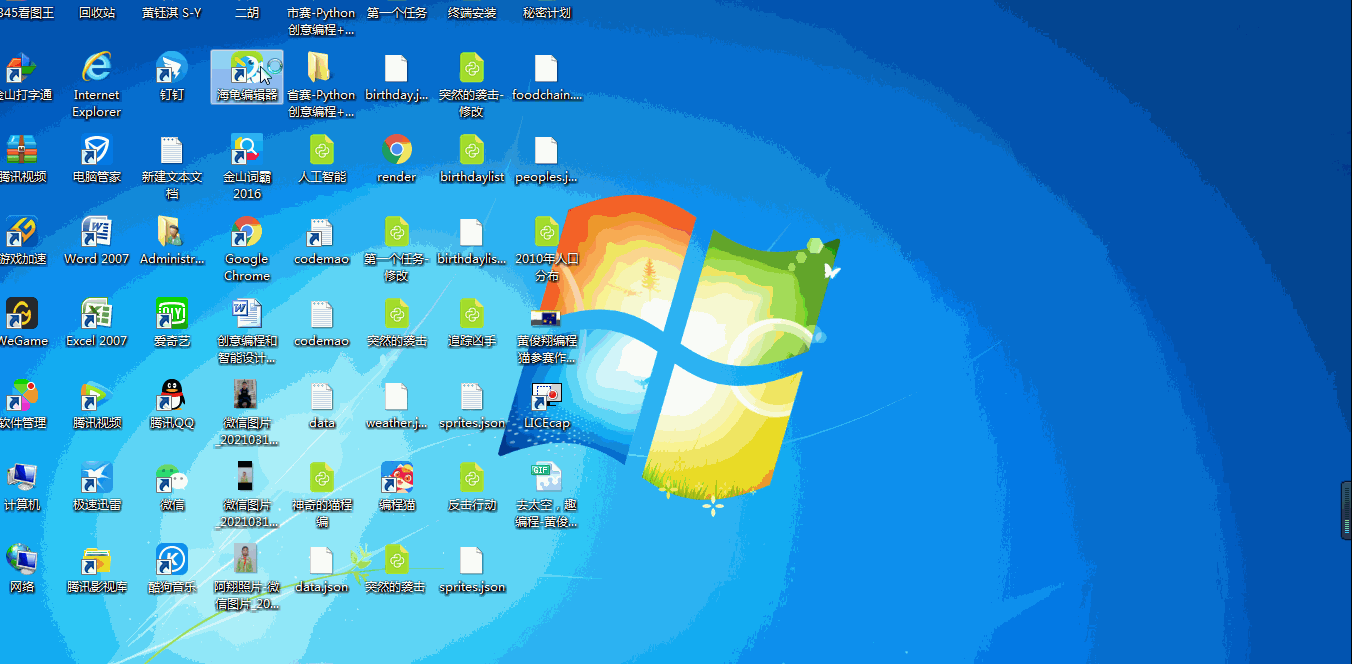Image resolution: width=1352 pixels, height=664 pixels.
Task: Click the 终端安装 label
Action: click(x=471, y=13)
